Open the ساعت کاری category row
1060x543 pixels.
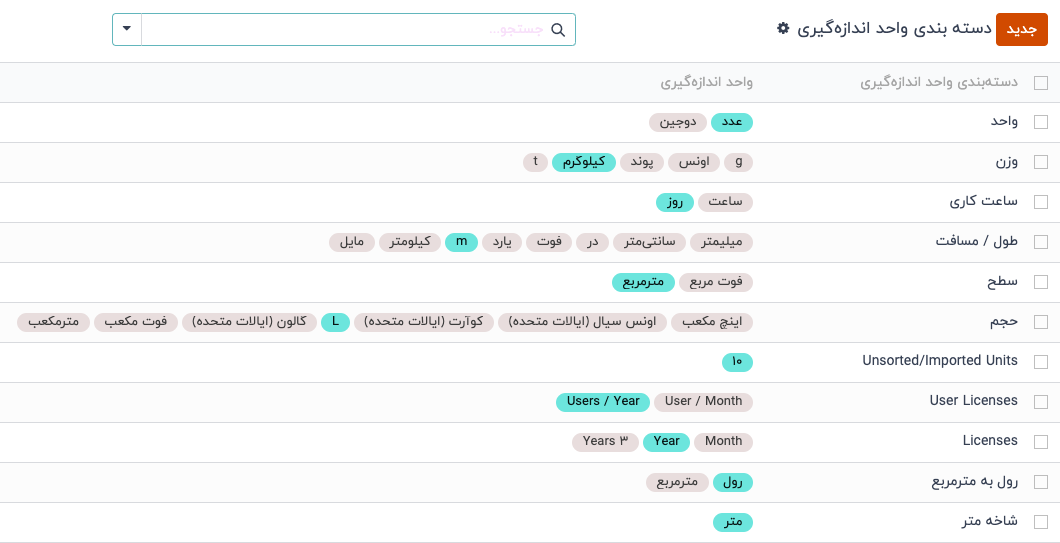click(984, 201)
